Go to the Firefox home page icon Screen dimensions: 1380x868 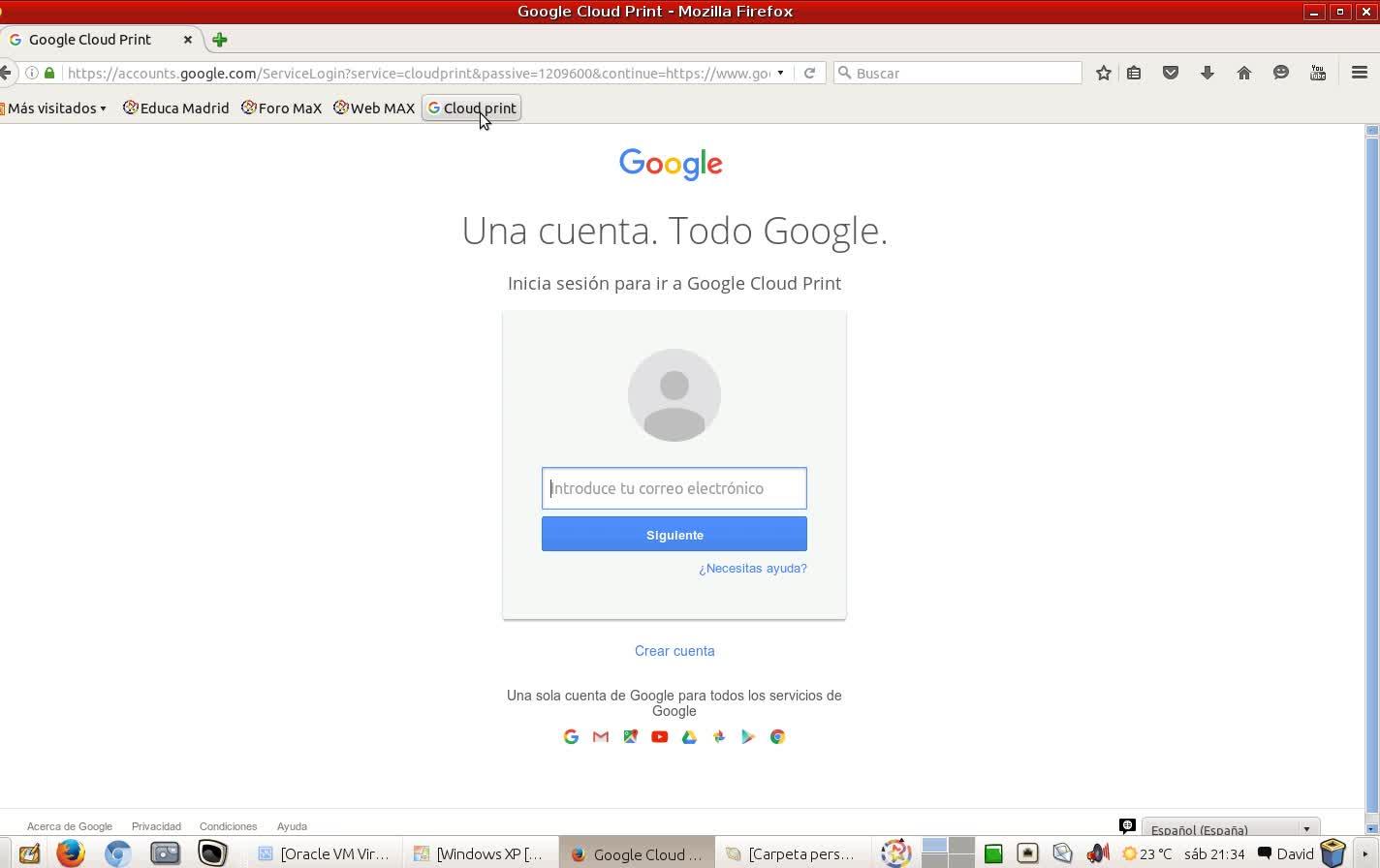tap(1244, 73)
